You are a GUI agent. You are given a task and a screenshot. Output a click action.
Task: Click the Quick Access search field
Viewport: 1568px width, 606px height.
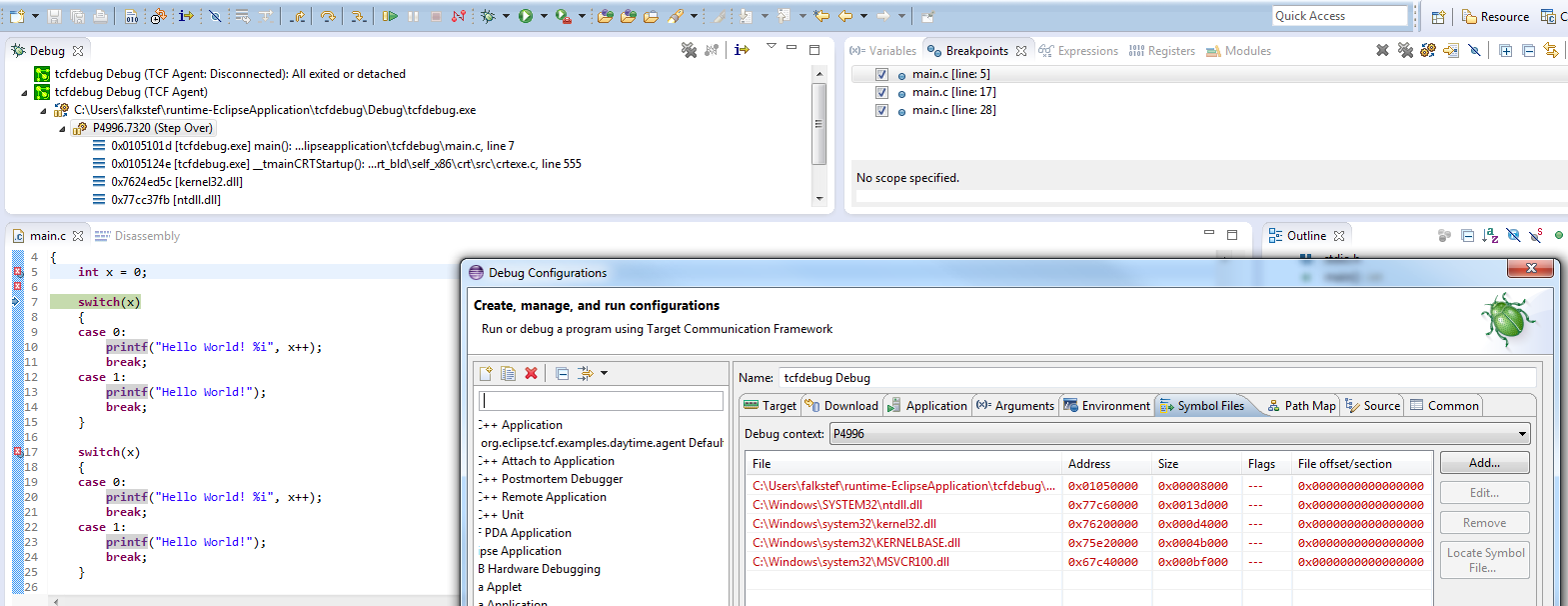pyautogui.click(x=1340, y=16)
